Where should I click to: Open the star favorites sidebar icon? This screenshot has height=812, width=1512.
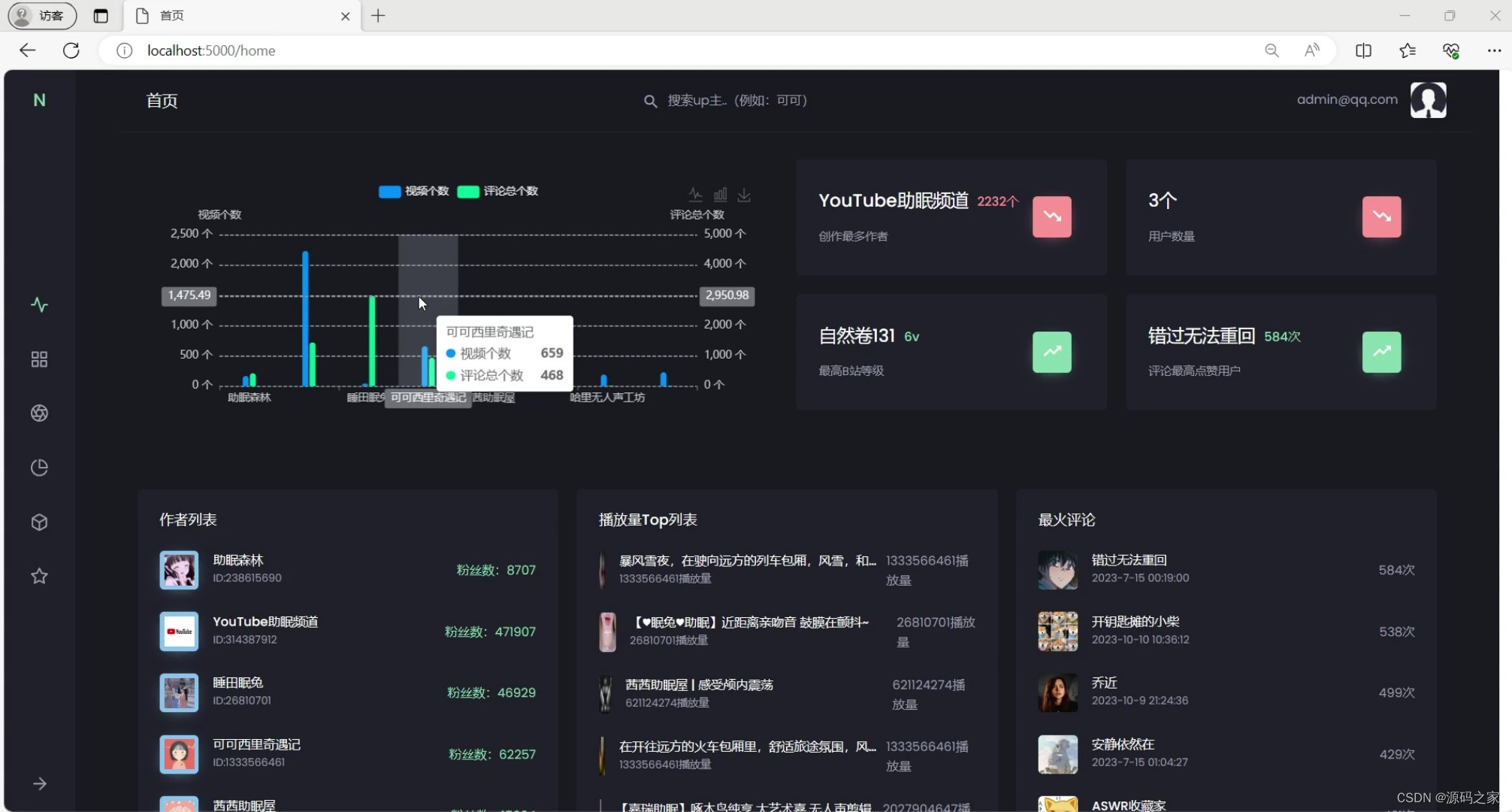[39, 576]
